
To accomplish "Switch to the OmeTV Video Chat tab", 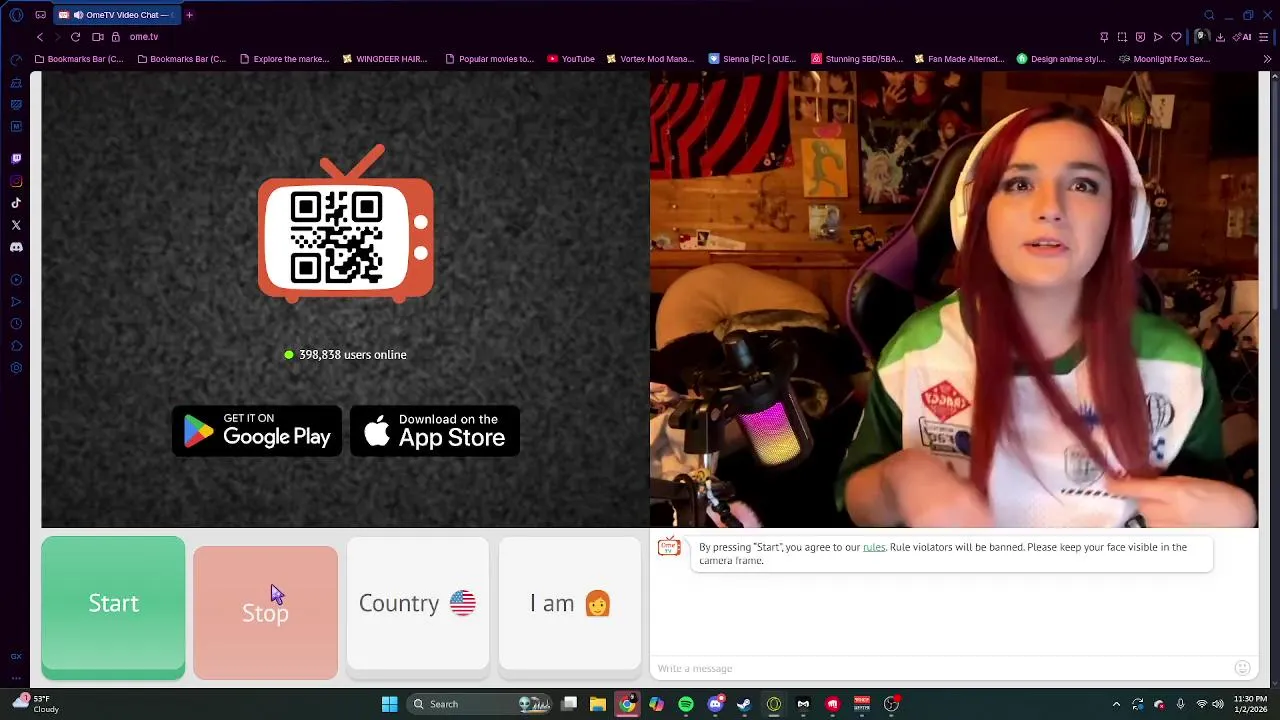I will (115, 15).
